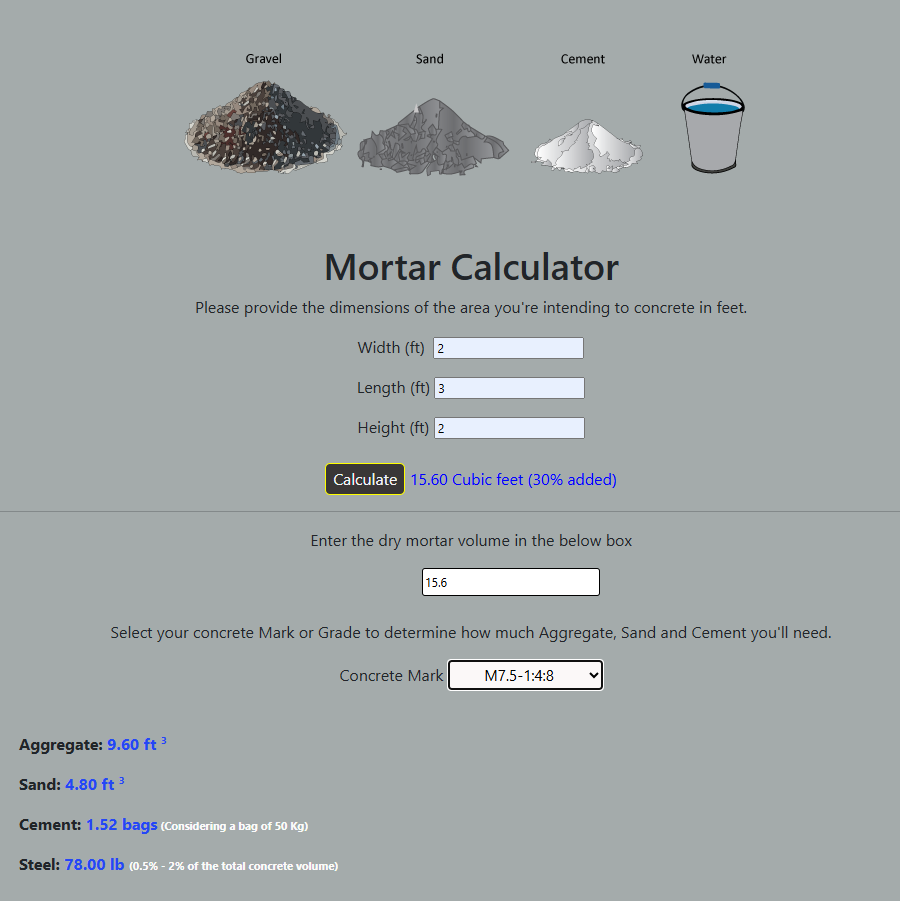The image size is (900, 904).
Task: Click the Water bucket icon
Action: pyautogui.click(x=712, y=128)
